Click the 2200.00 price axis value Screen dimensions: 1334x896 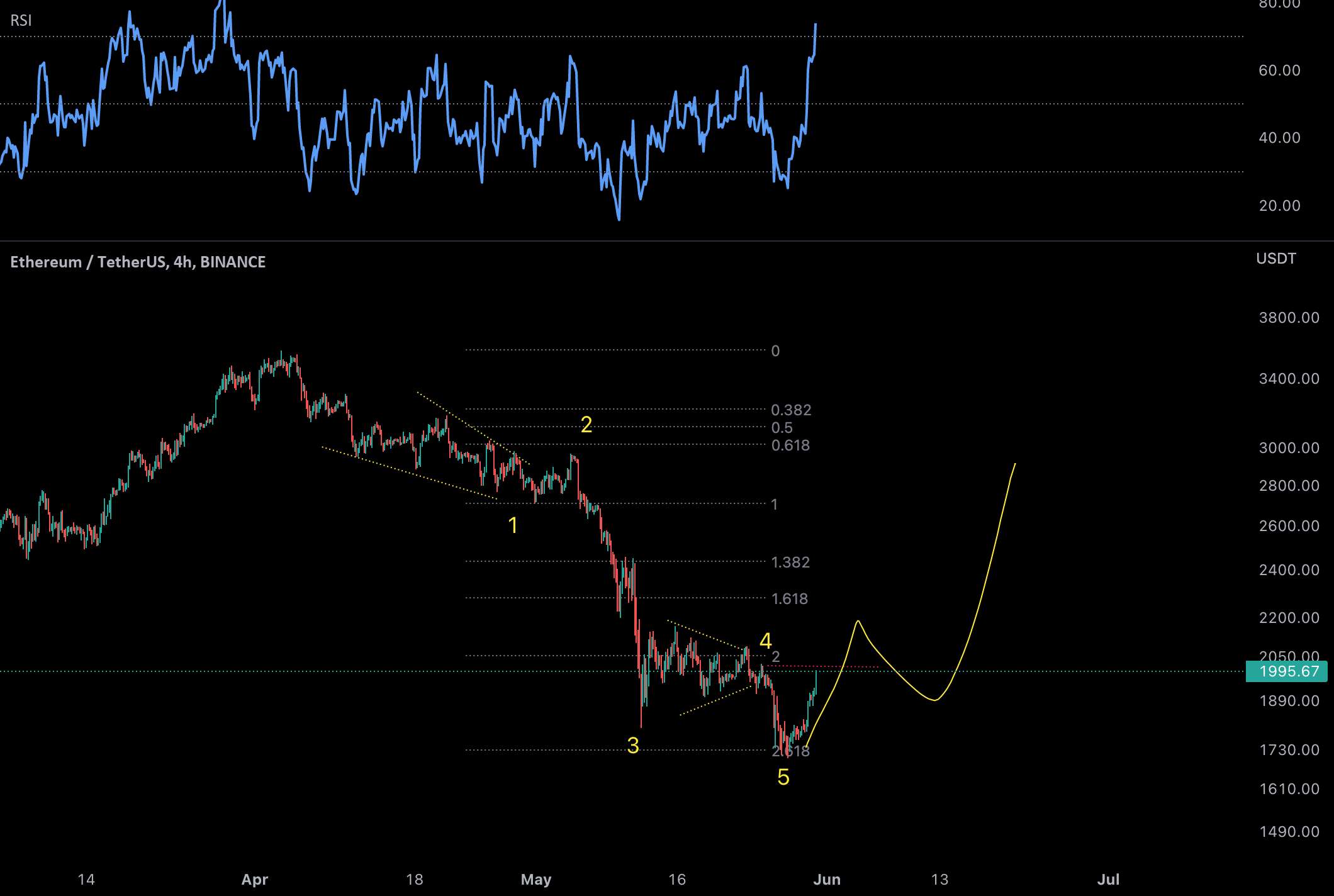(1289, 617)
